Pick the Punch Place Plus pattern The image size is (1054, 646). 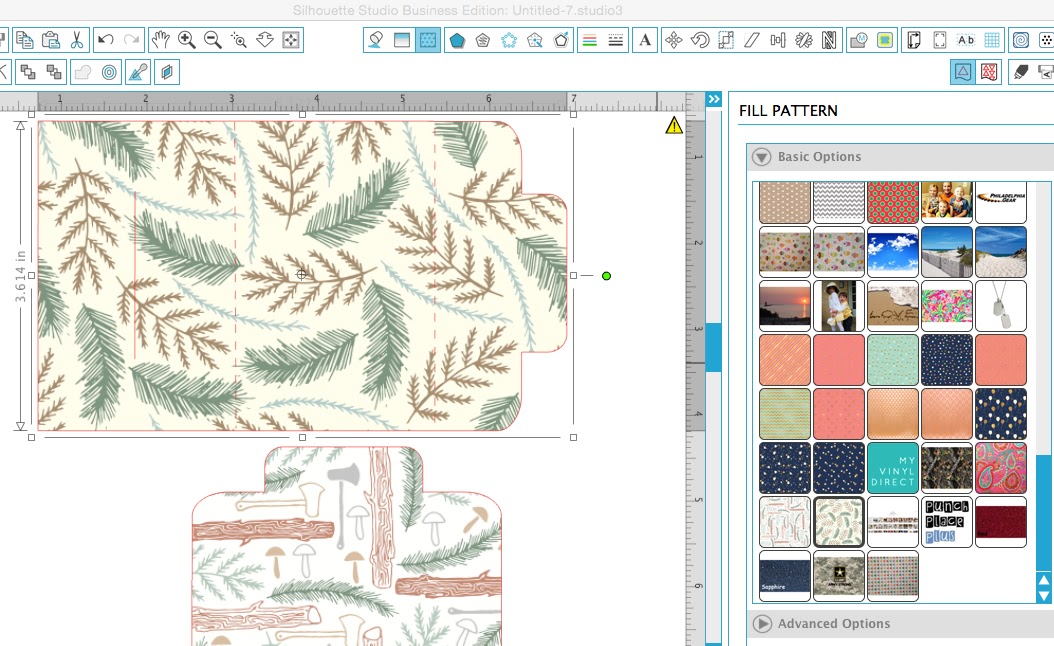946,522
